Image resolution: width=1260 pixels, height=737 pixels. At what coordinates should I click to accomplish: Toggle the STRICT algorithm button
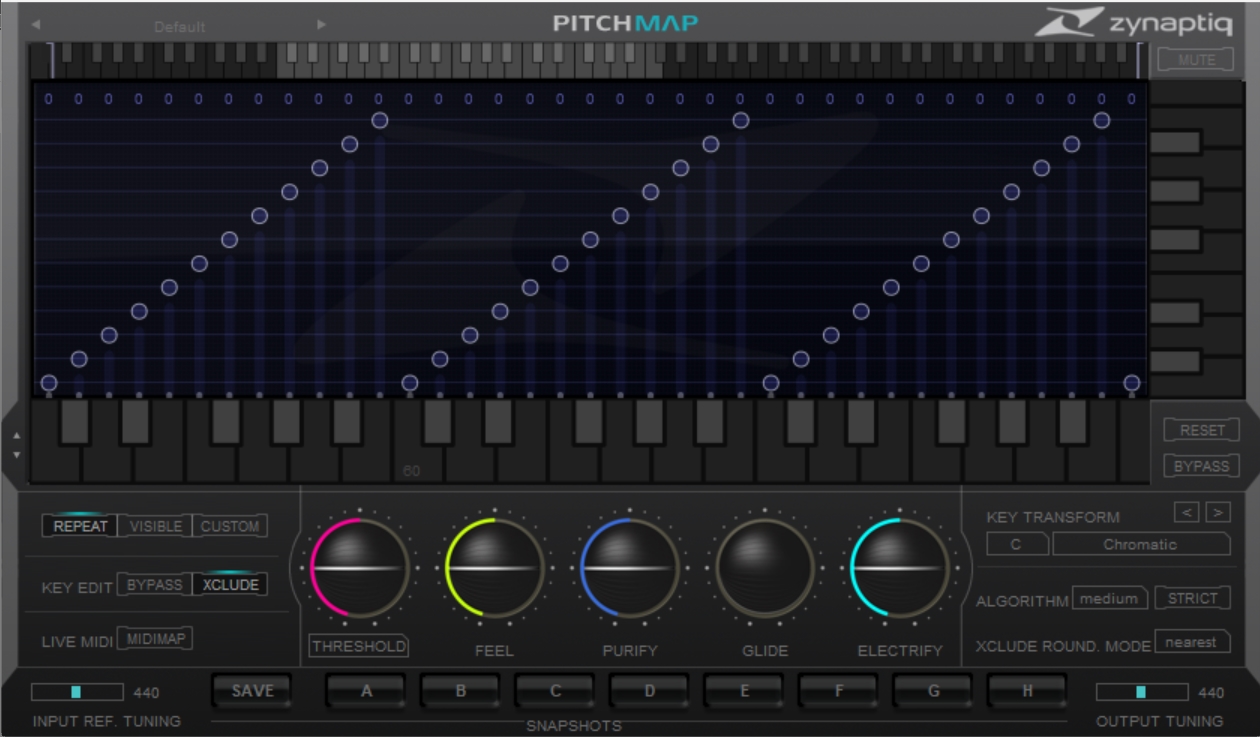1192,598
